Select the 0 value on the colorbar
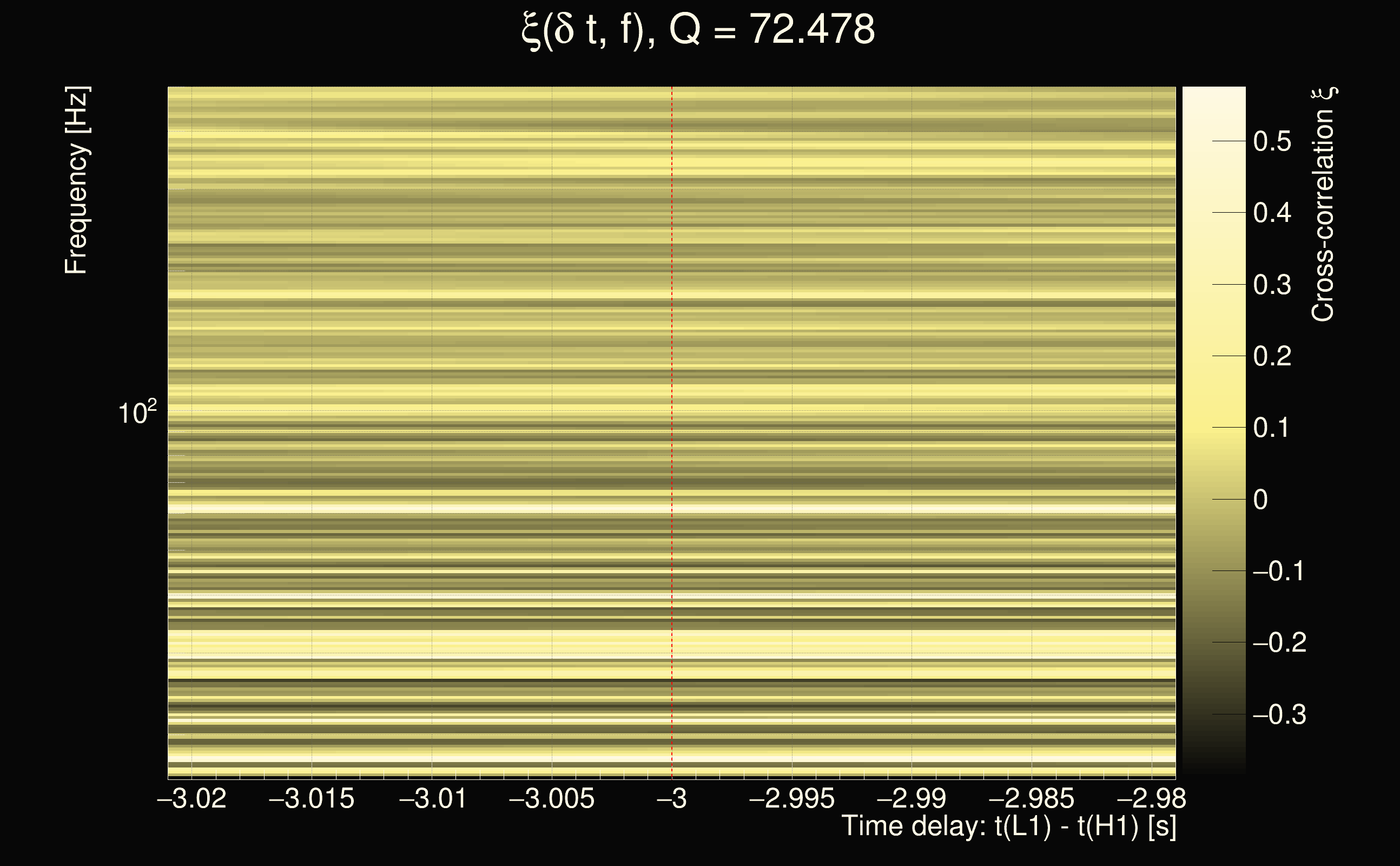This screenshot has height=866, width=1400. (x=1260, y=500)
